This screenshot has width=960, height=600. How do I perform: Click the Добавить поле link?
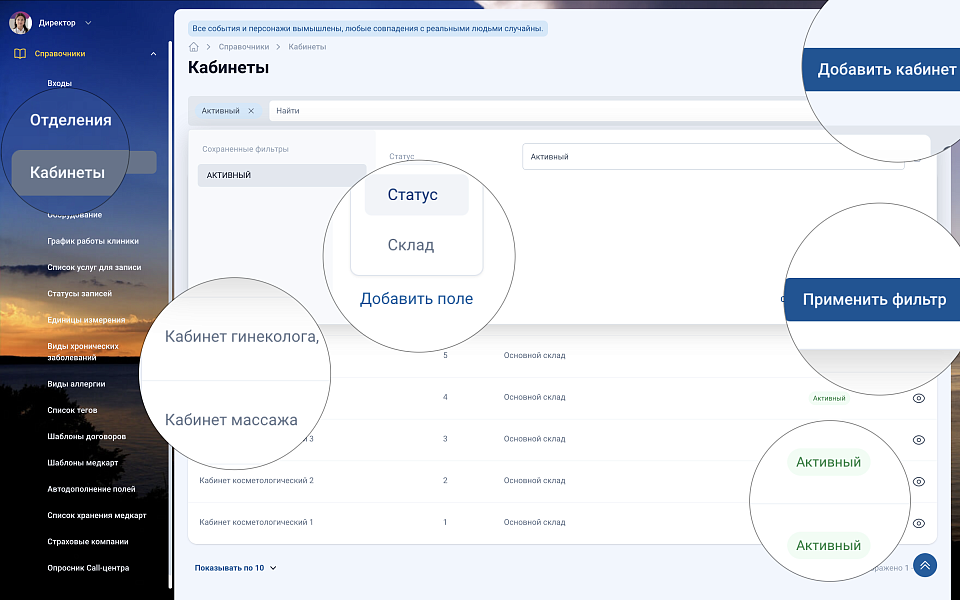pos(416,299)
